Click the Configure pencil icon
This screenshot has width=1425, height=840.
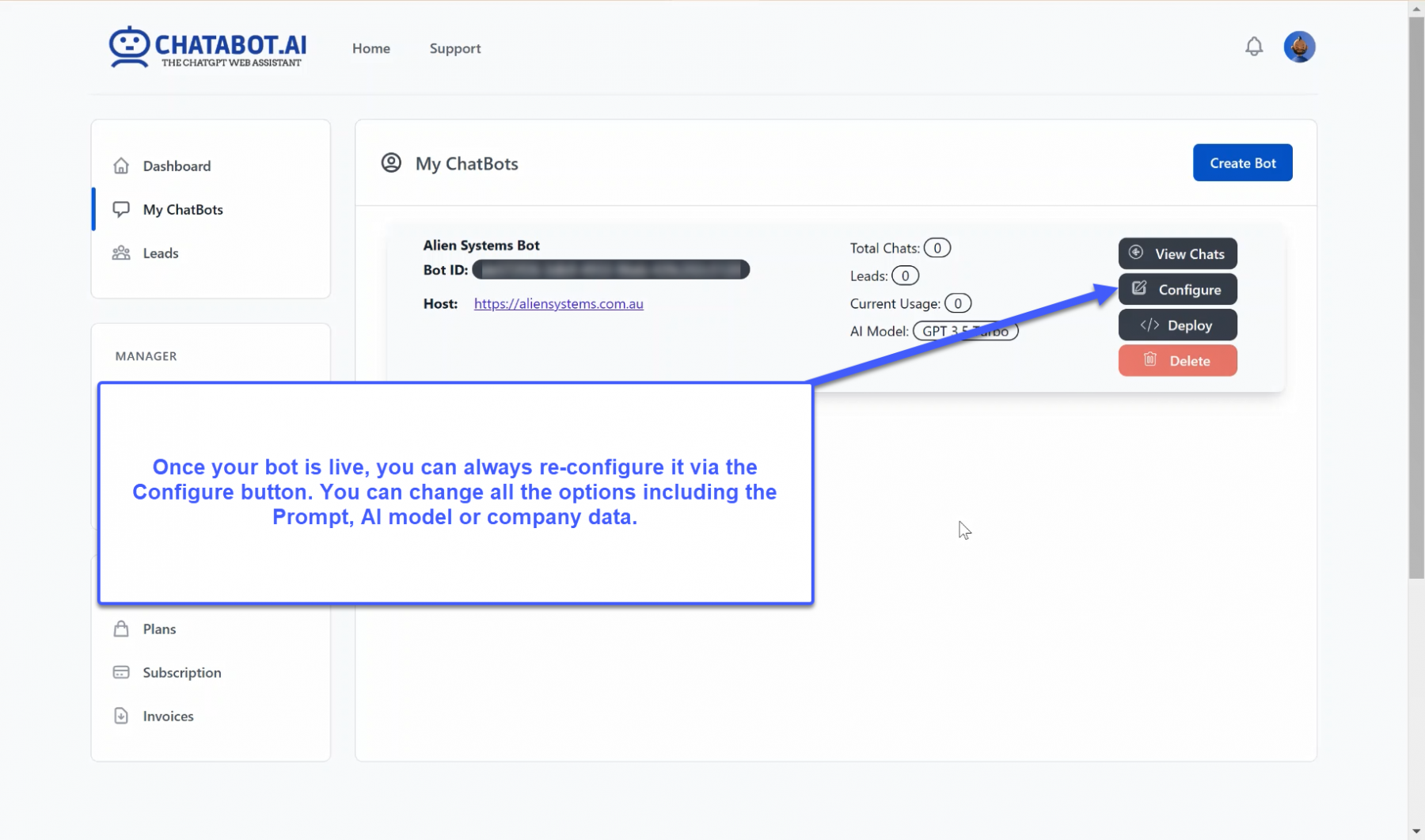pyautogui.click(x=1139, y=288)
